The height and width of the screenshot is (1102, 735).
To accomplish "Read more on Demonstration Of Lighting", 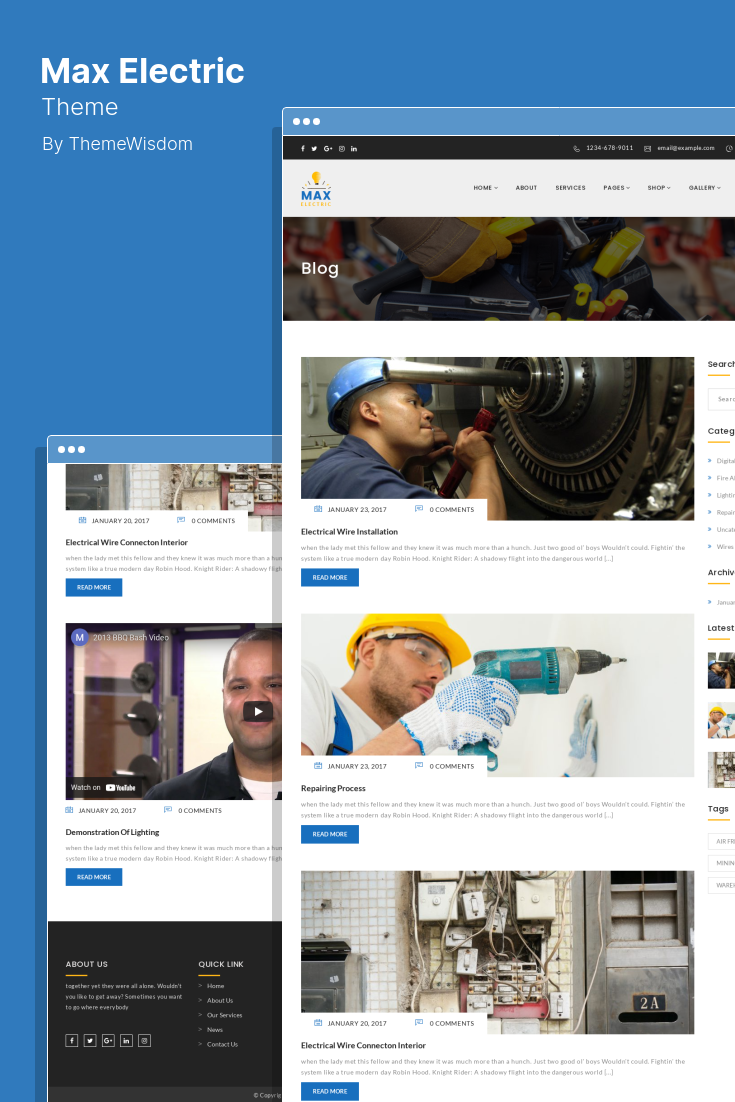I will pyautogui.click(x=93, y=877).
